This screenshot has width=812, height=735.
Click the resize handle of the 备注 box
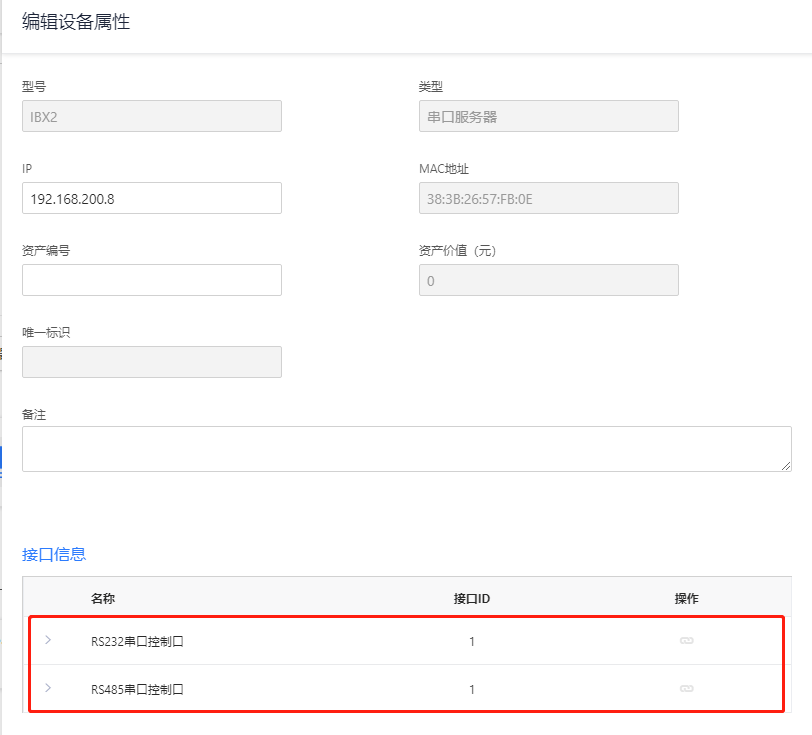coord(786,466)
